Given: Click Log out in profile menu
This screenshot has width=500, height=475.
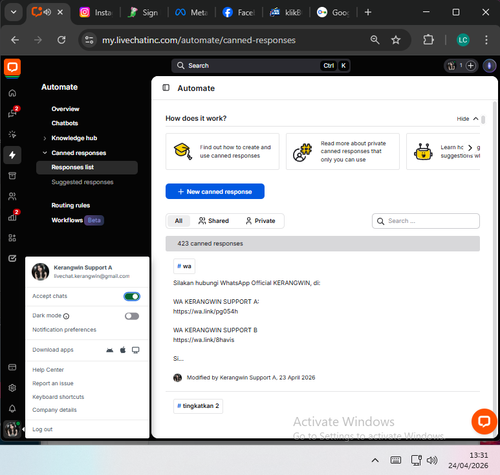Looking at the screenshot, I should (x=42, y=429).
